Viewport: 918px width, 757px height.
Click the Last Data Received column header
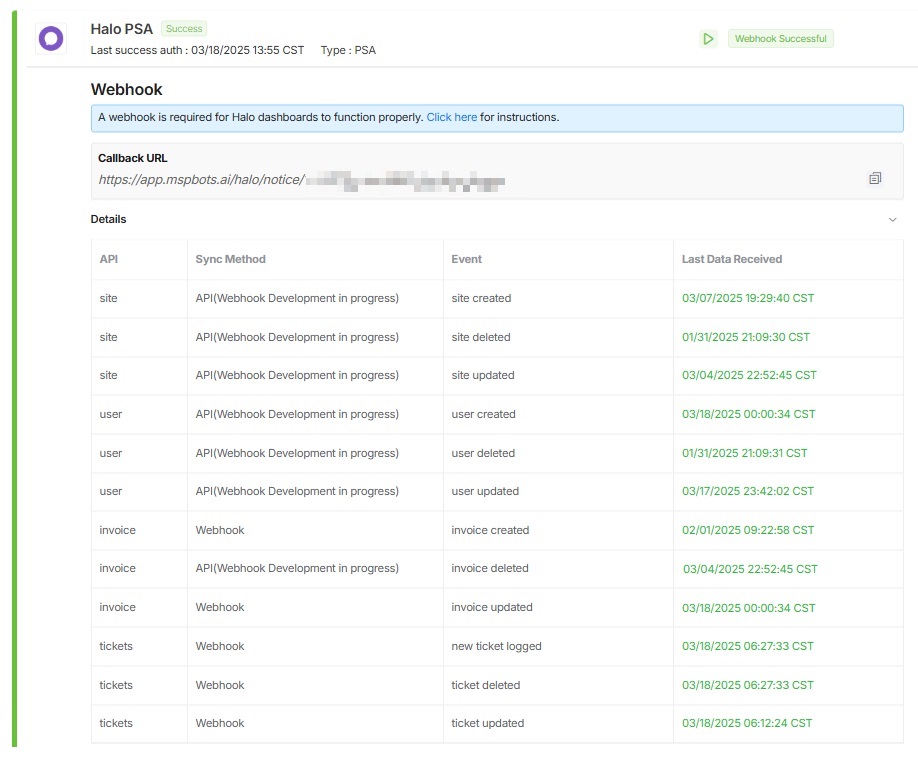[731, 259]
